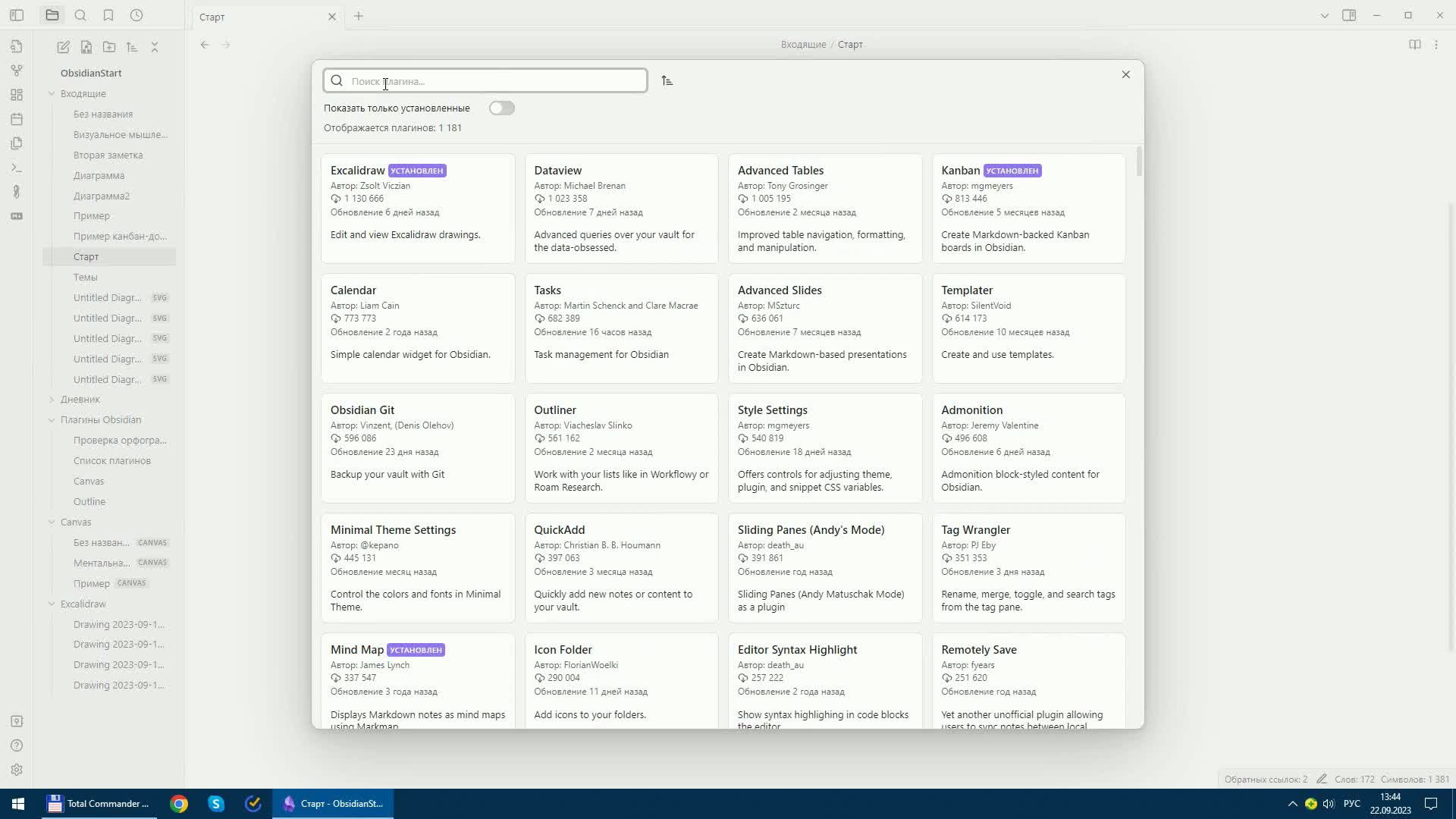
Task: Open tab list dropdown arrow
Action: pos(1325,15)
